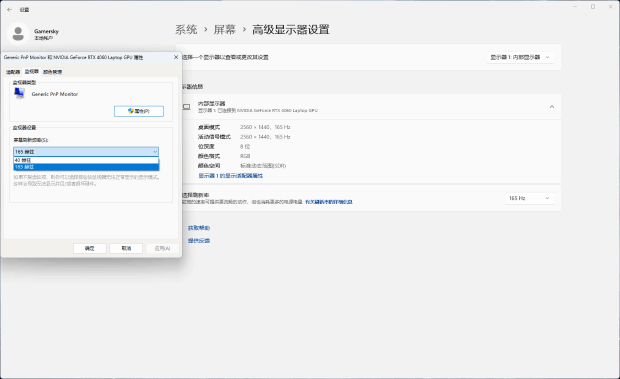
Task: Click the Generic PnP Monitor icon in dialog
Action: 19,93
